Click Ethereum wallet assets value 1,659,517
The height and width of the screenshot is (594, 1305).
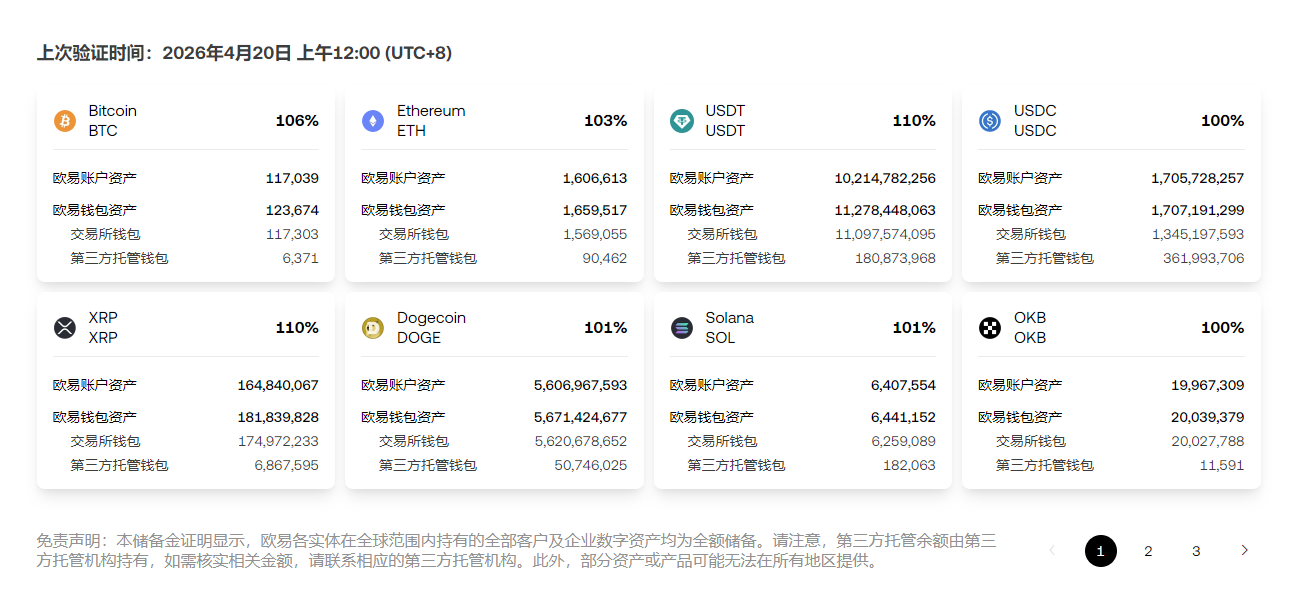point(595,210)
